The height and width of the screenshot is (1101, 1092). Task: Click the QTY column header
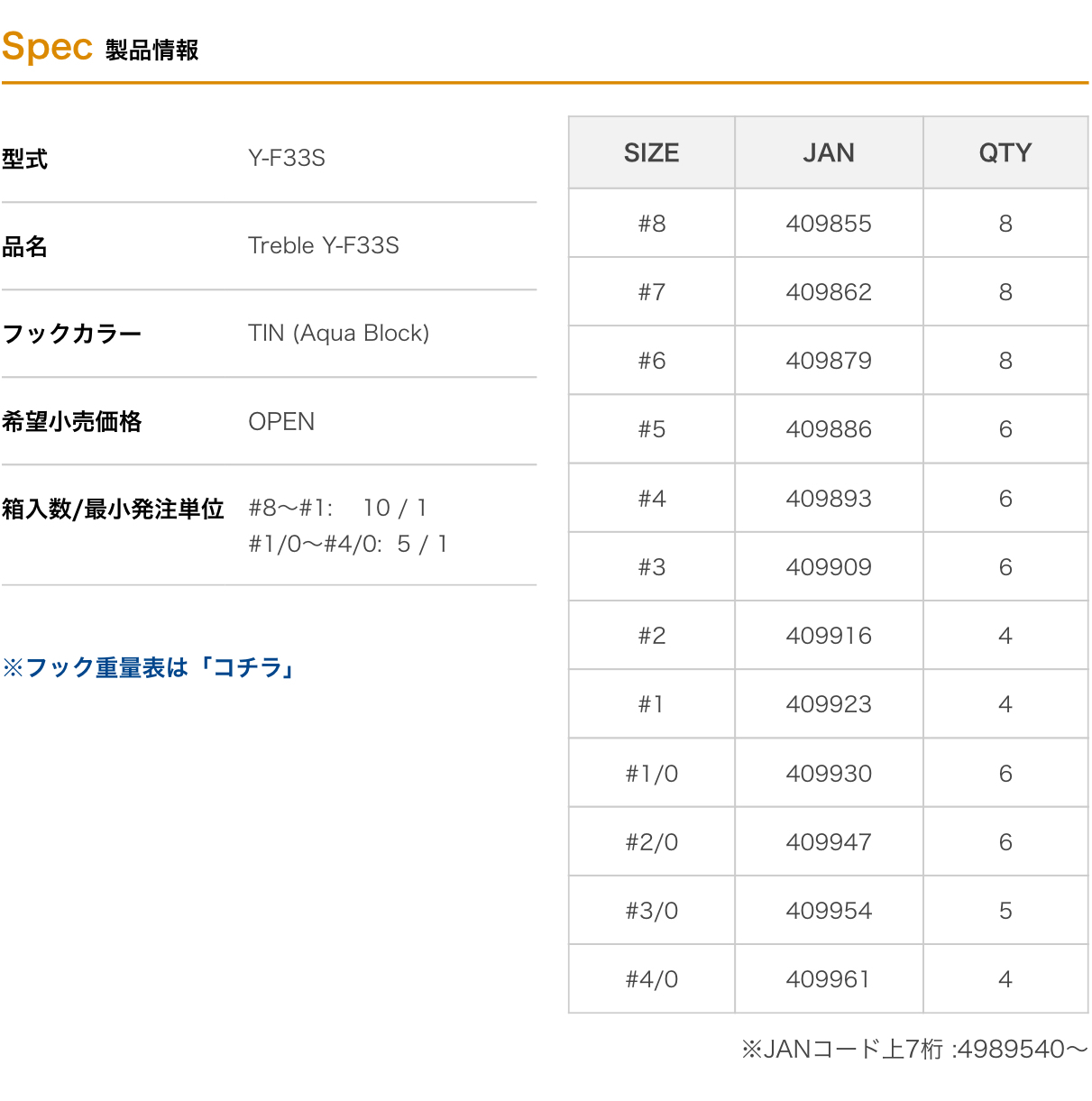tap(1005, 153)
